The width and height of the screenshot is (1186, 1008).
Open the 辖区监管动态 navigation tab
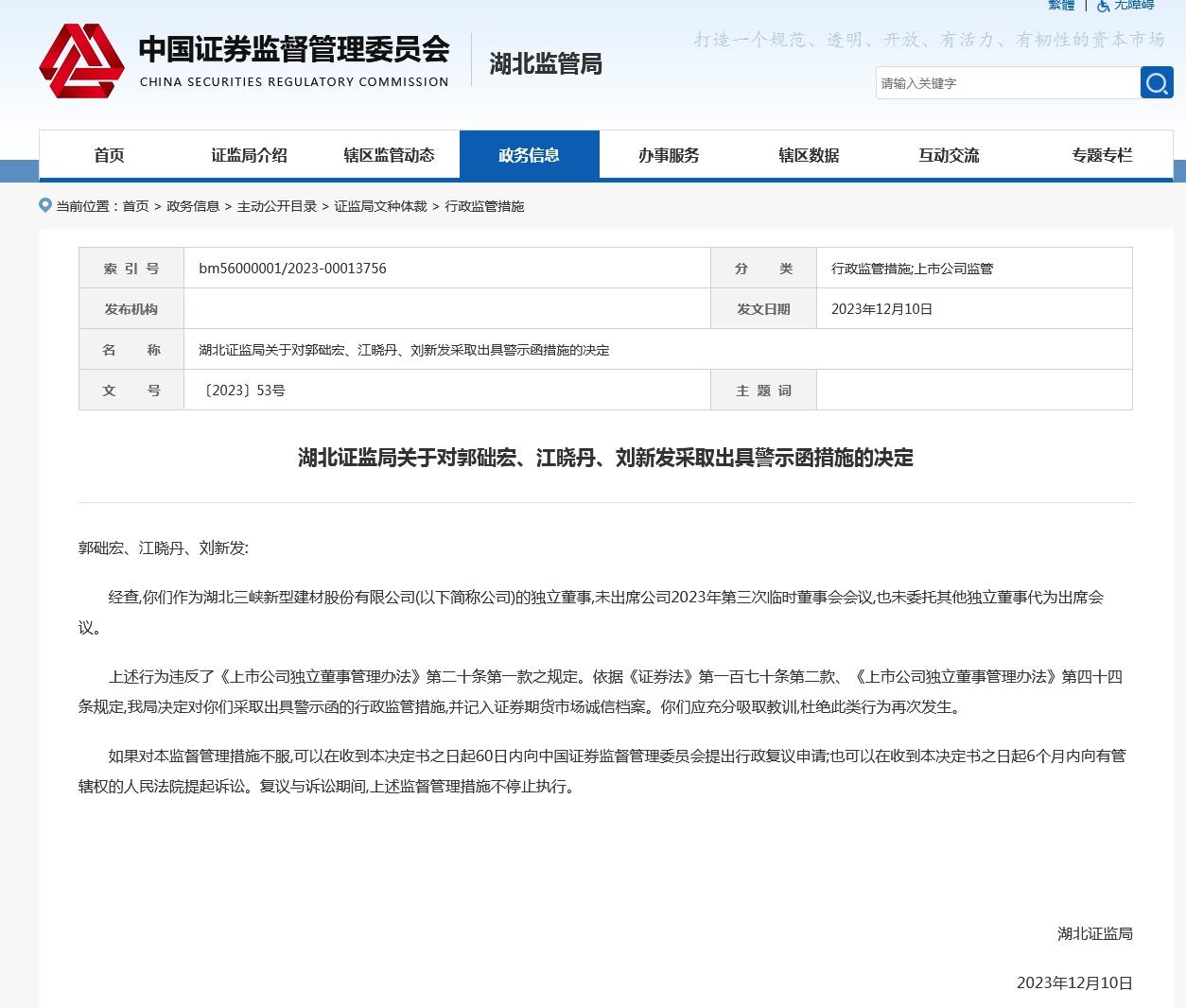click(389, 155)
